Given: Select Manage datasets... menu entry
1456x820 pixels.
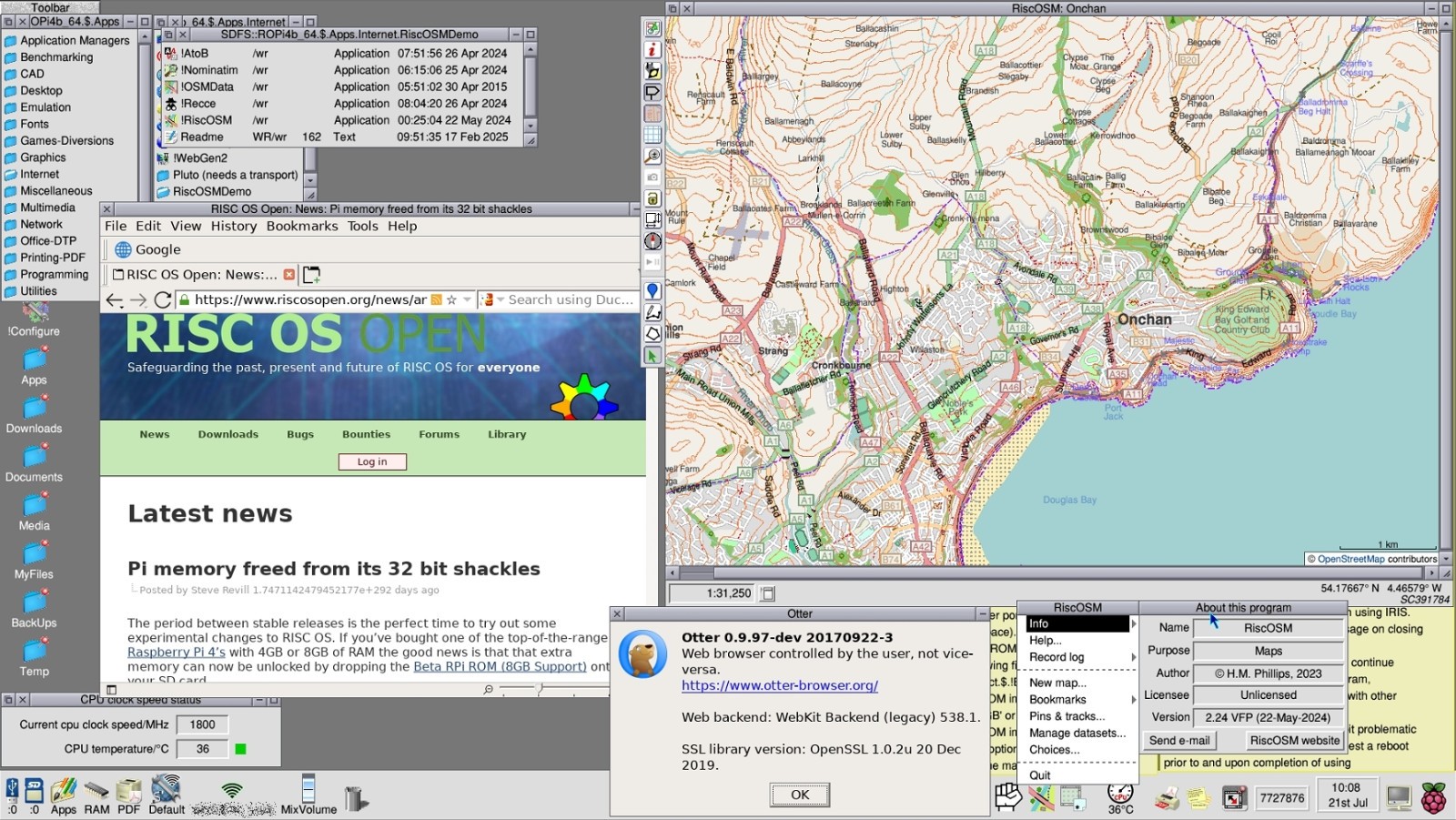Looking at the screenshot, I should point(1077,734).
